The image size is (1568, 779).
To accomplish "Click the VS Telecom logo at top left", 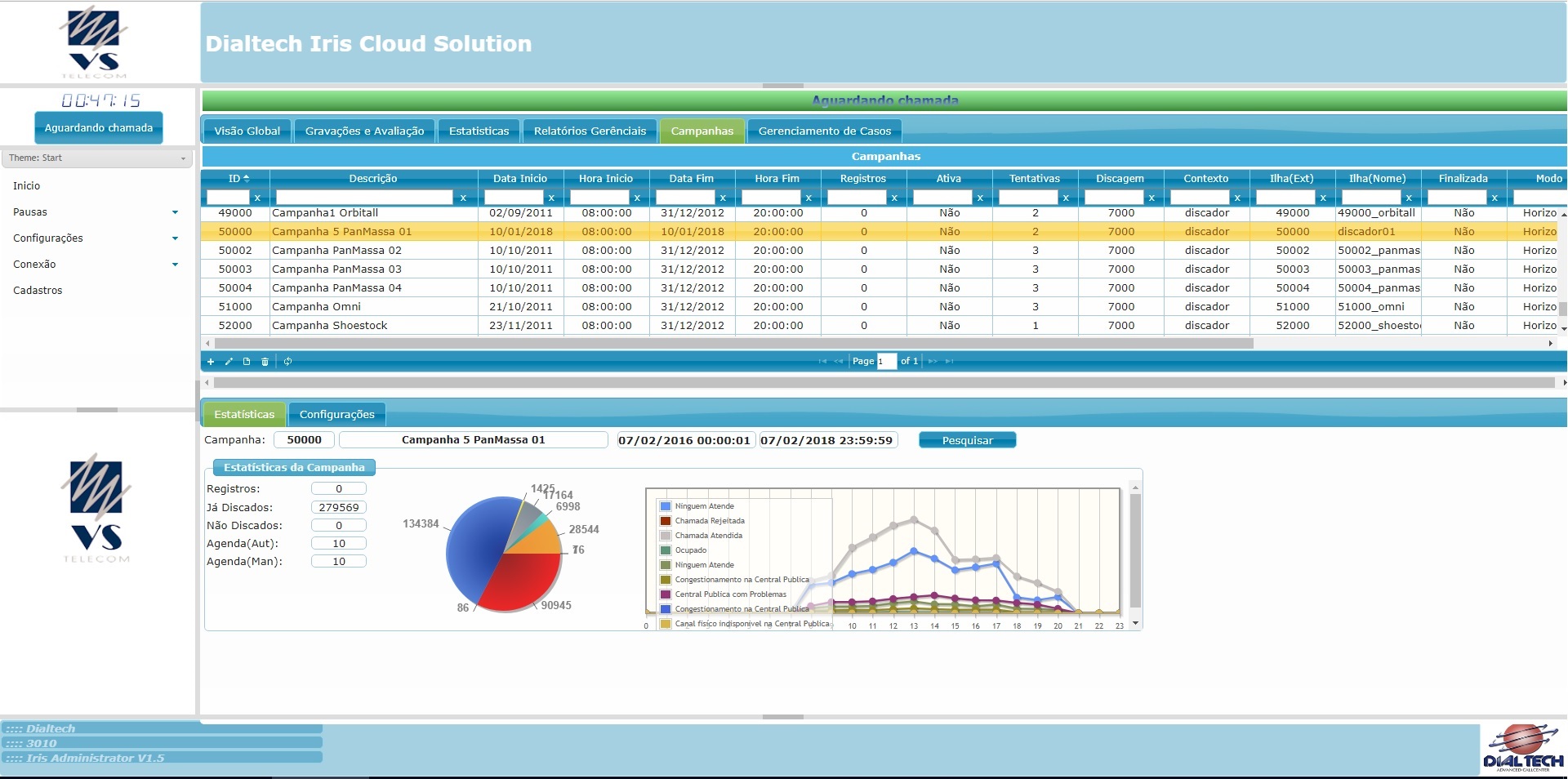I will click(95, 42).
